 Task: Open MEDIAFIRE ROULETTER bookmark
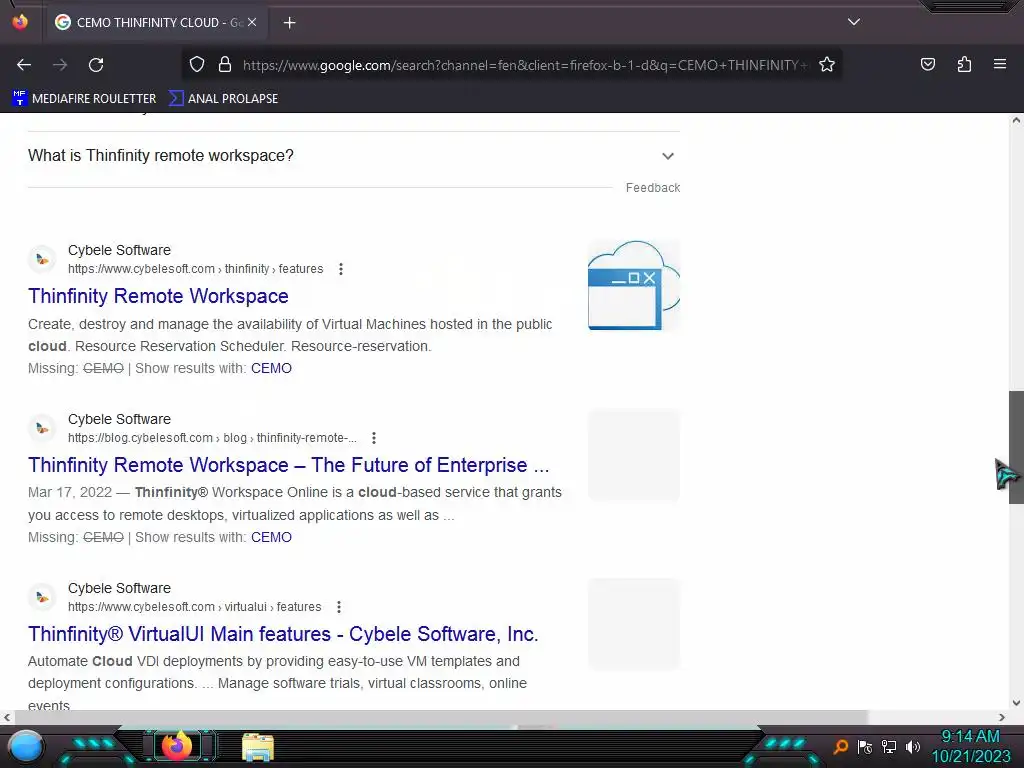point(84,99)
